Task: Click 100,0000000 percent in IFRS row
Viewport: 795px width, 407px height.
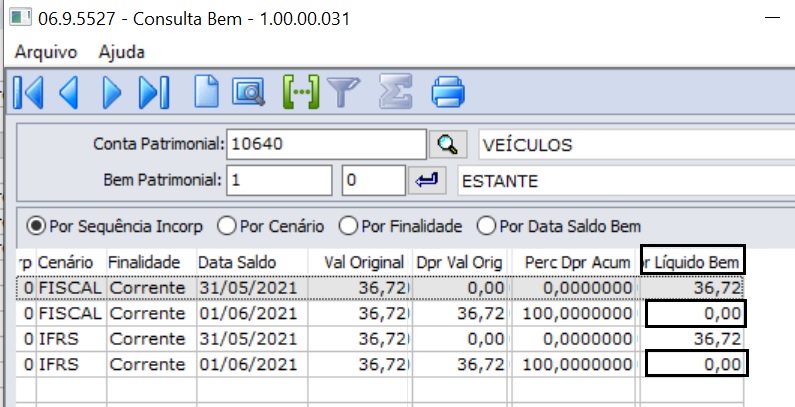Action: (x=573, y=364)
